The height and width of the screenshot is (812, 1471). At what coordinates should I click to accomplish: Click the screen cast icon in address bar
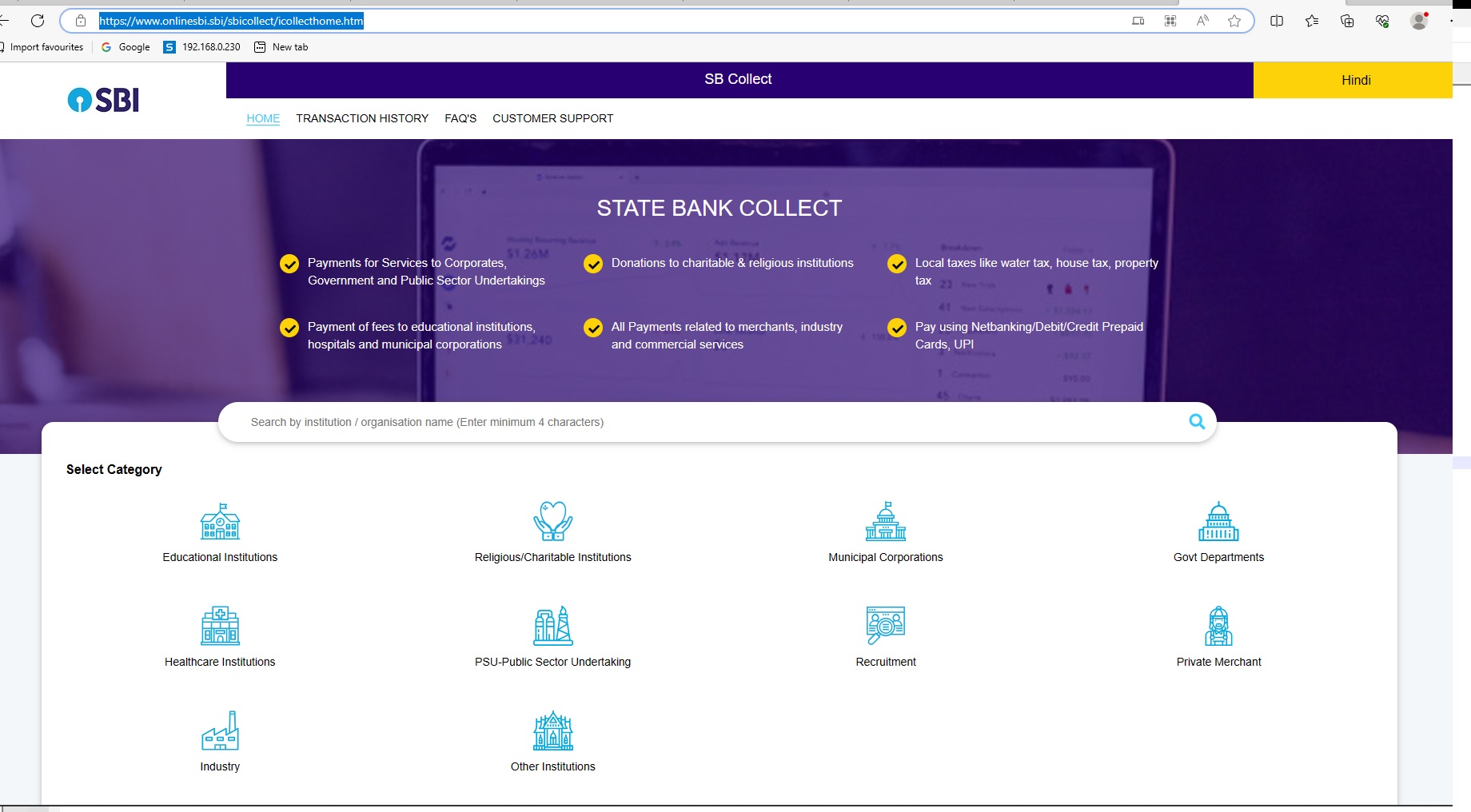point(1138,21)
